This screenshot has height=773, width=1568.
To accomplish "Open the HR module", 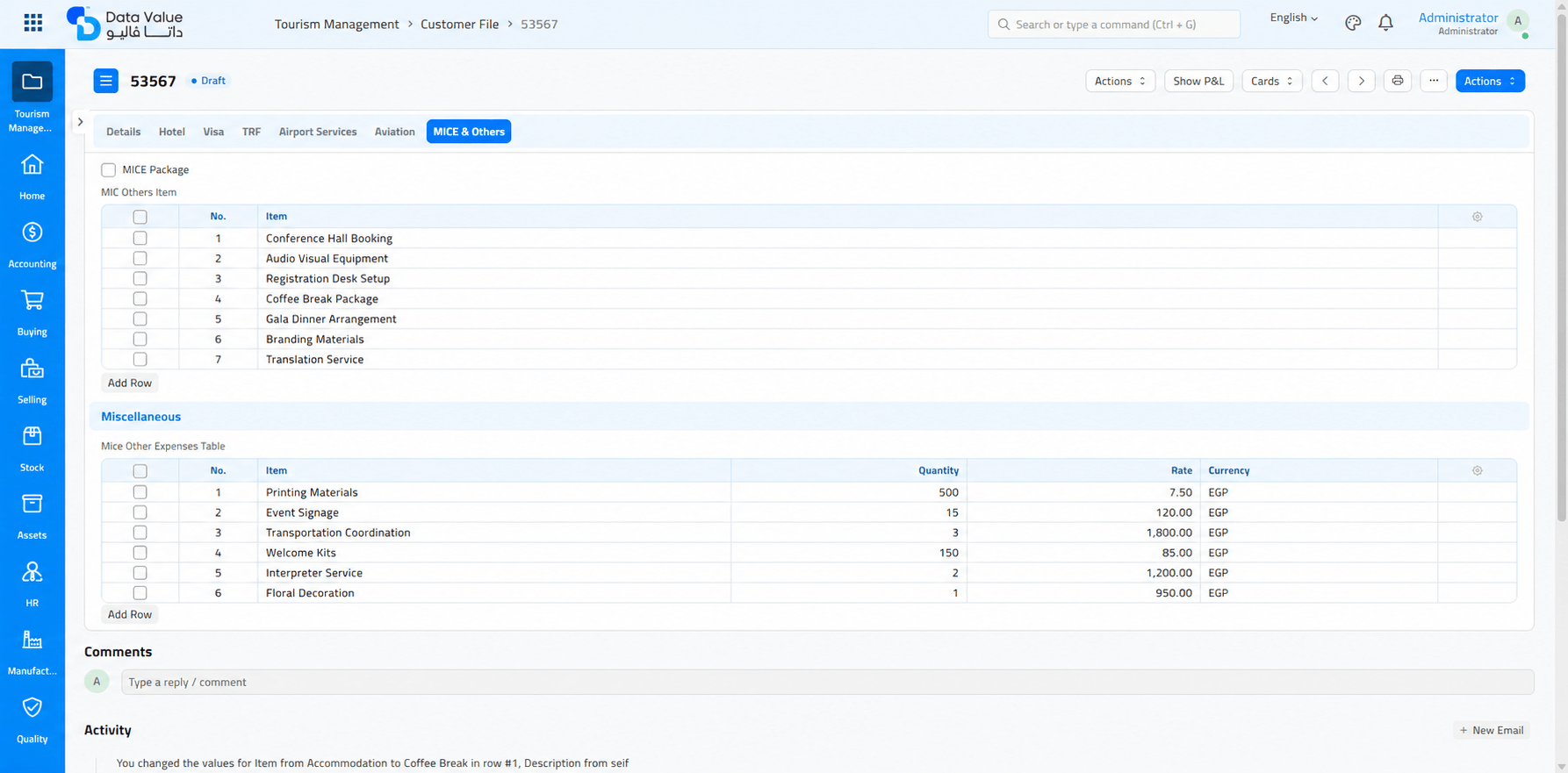I will 32,583.
